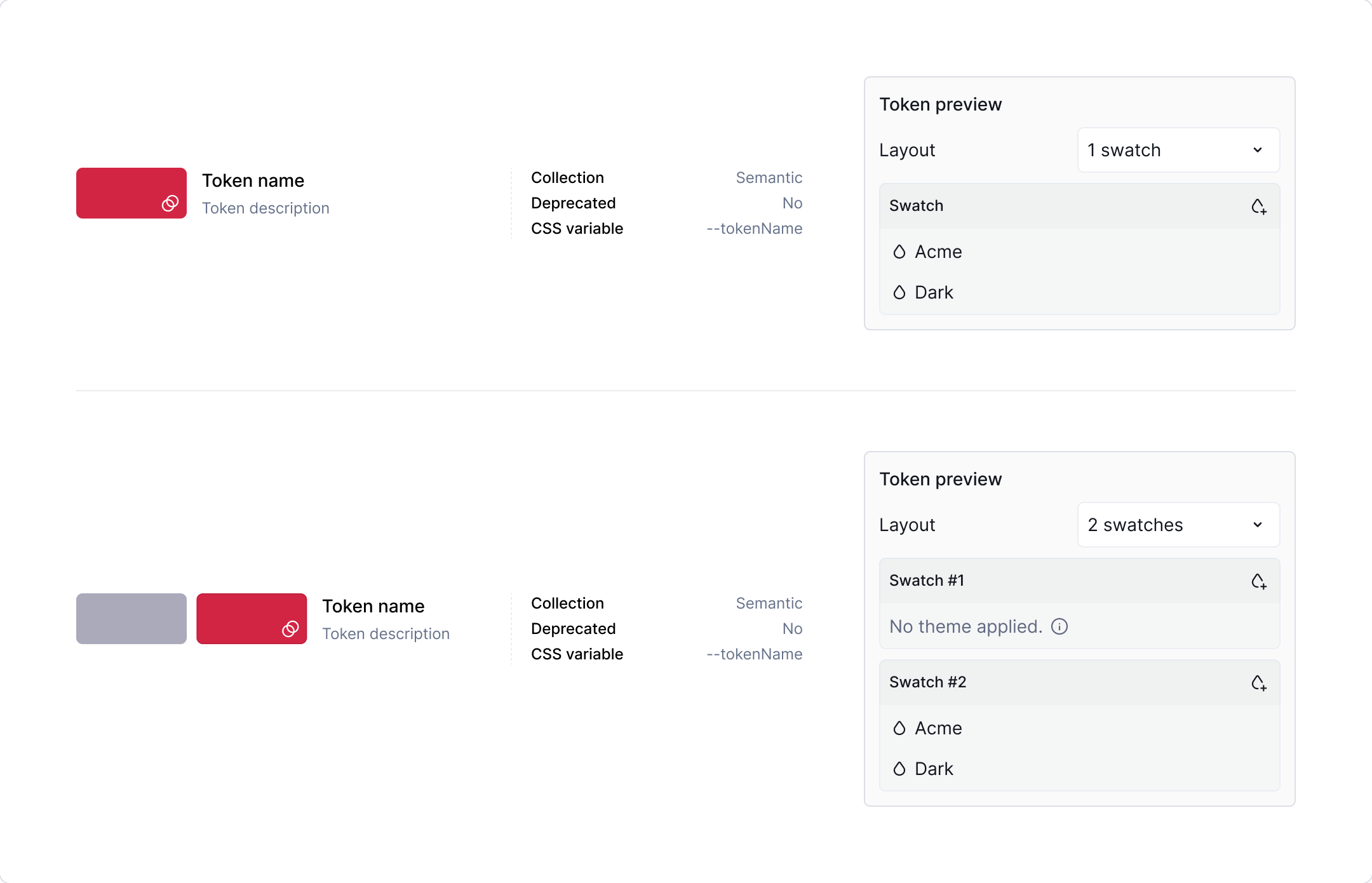
Task: Click the deprecated icon on the top red swatch
Action: click(x=169, y=204)
